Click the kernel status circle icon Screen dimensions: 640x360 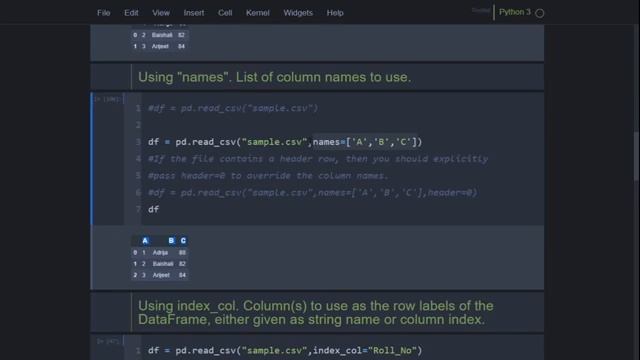540,13
